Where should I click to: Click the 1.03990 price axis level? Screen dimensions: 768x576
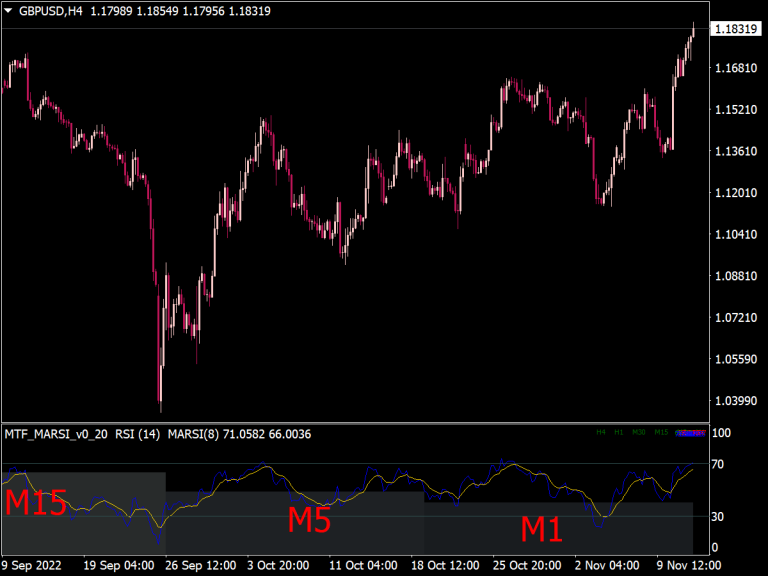[x=735, y=401]
